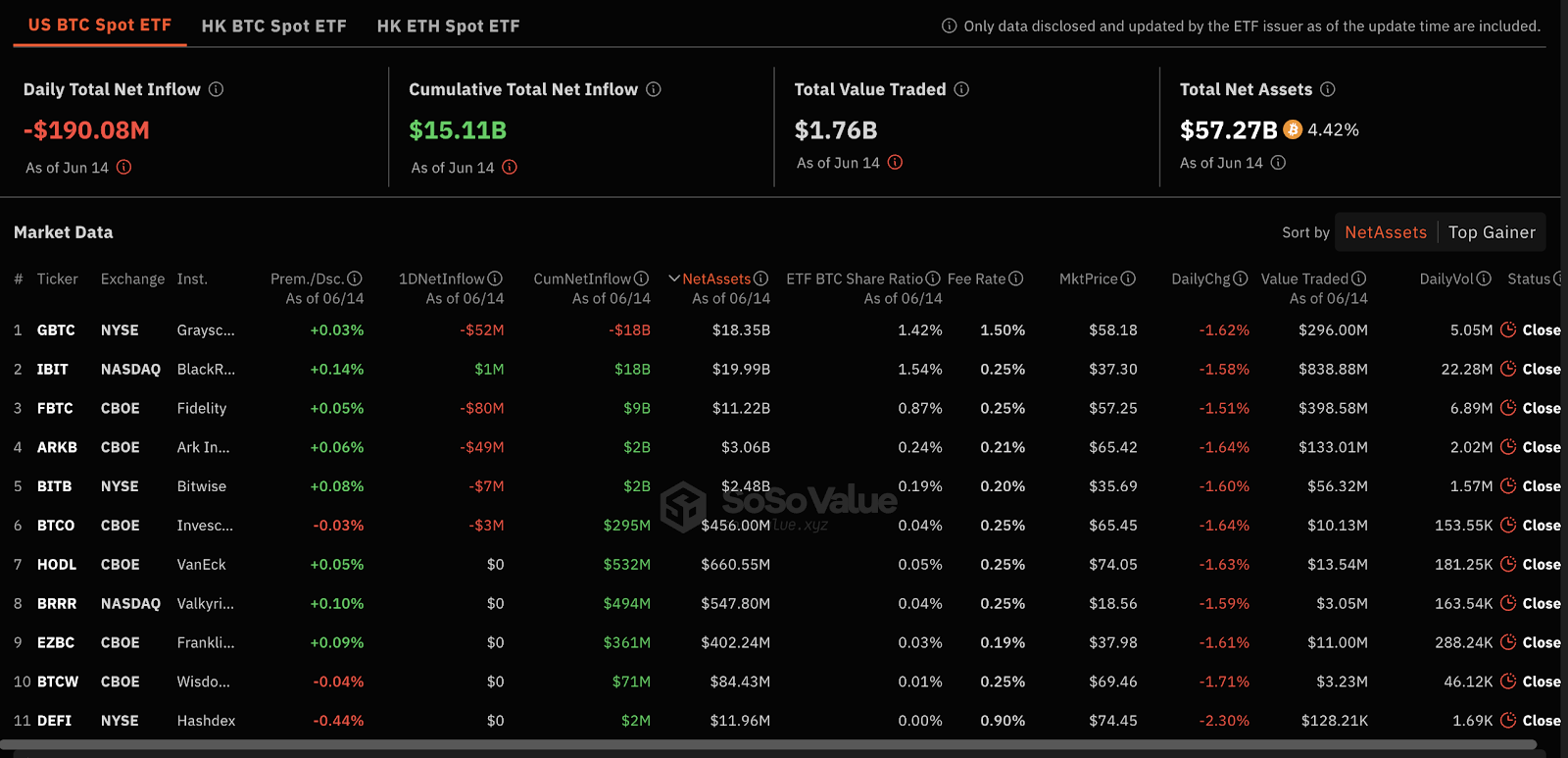Screen dimensions: 1568x758
Task: Sort by CumNetInflow column header
Action: click(x=582, y=278)
